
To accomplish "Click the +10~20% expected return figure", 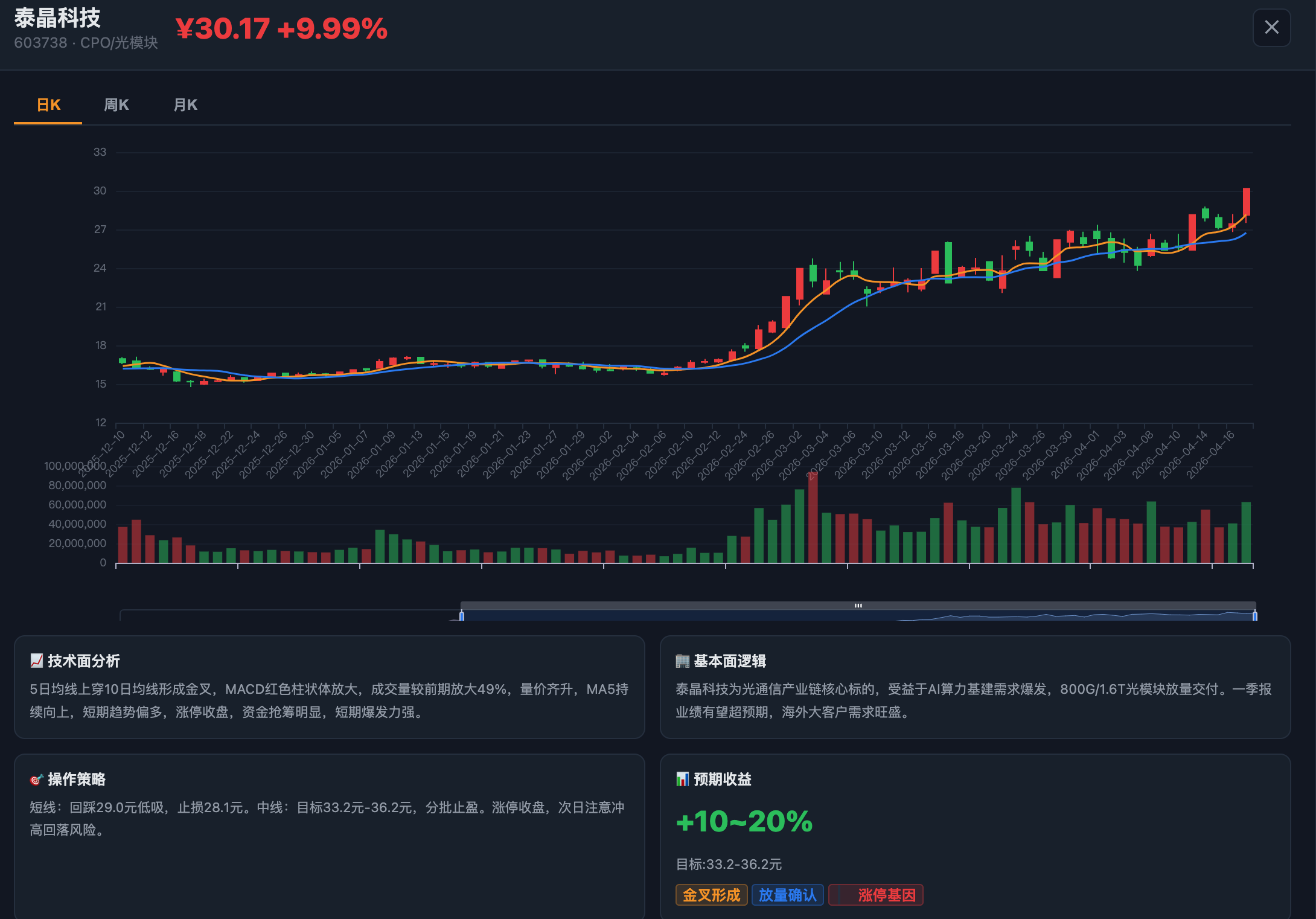I will pos(744,821).
